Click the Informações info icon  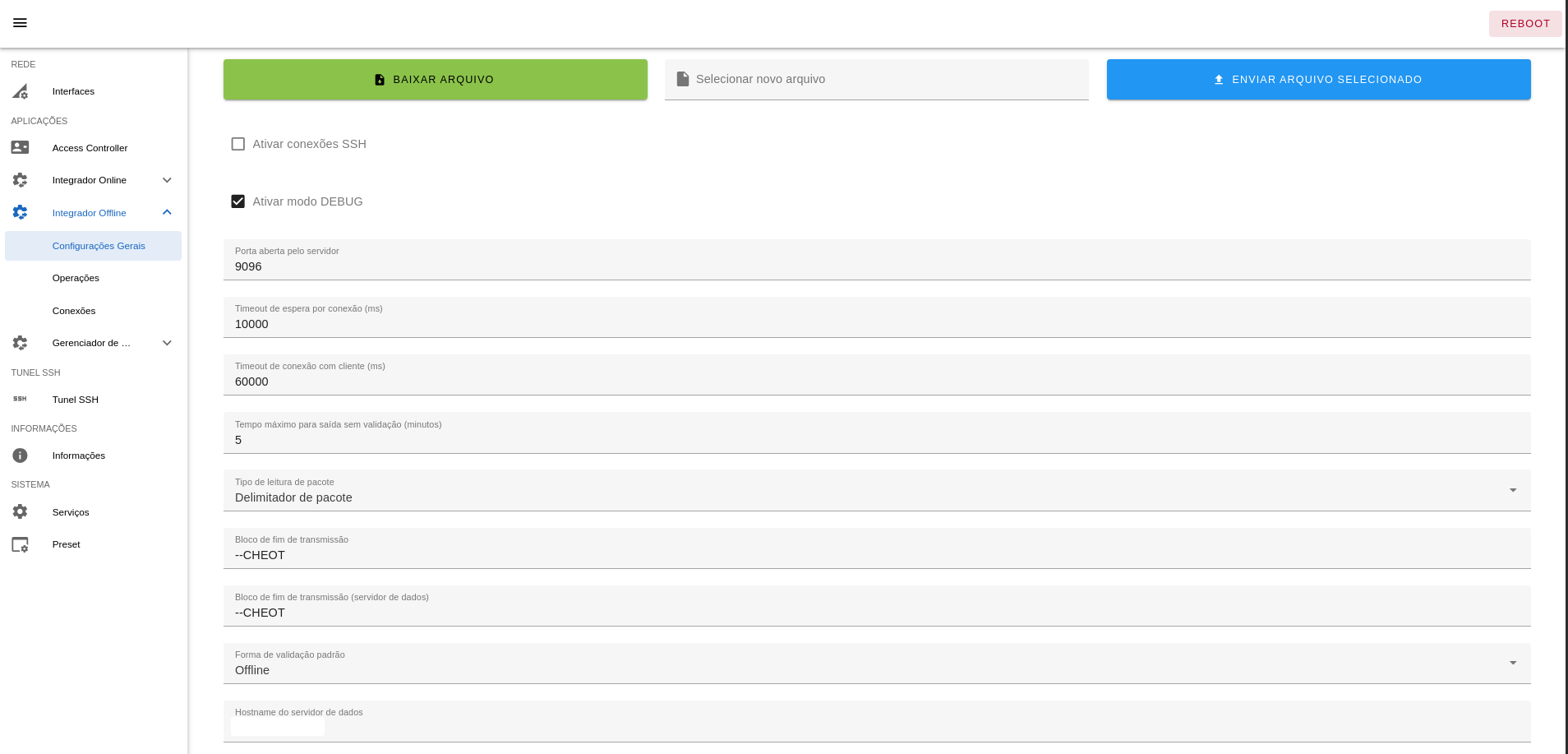(20, 456)
